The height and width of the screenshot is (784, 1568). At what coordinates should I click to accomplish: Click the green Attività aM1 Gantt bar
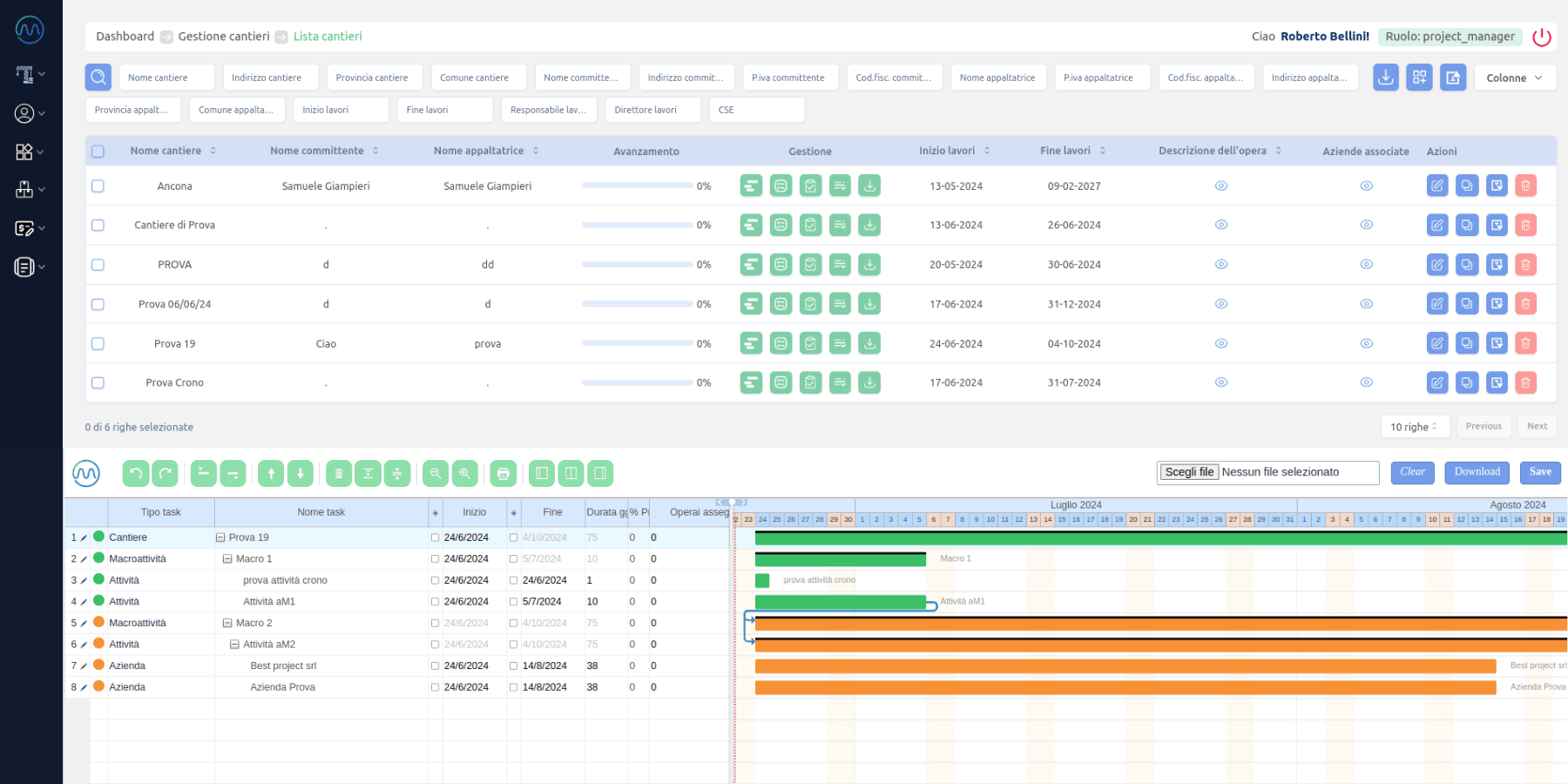[x=840, y=602]
